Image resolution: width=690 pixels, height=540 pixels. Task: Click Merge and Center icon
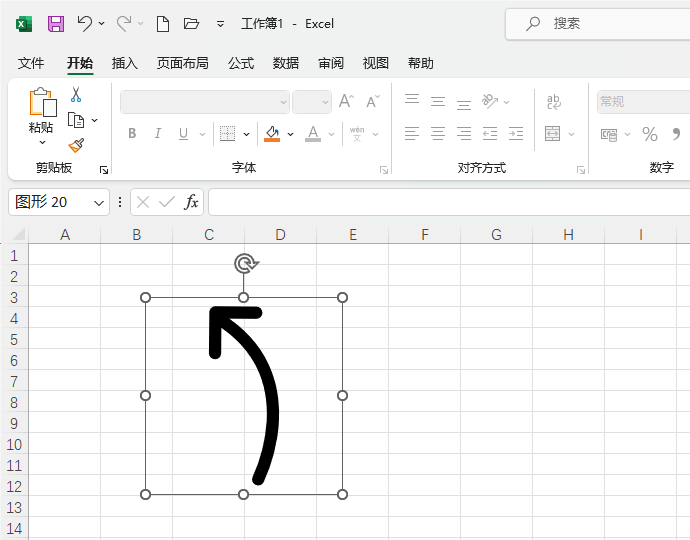553,133
